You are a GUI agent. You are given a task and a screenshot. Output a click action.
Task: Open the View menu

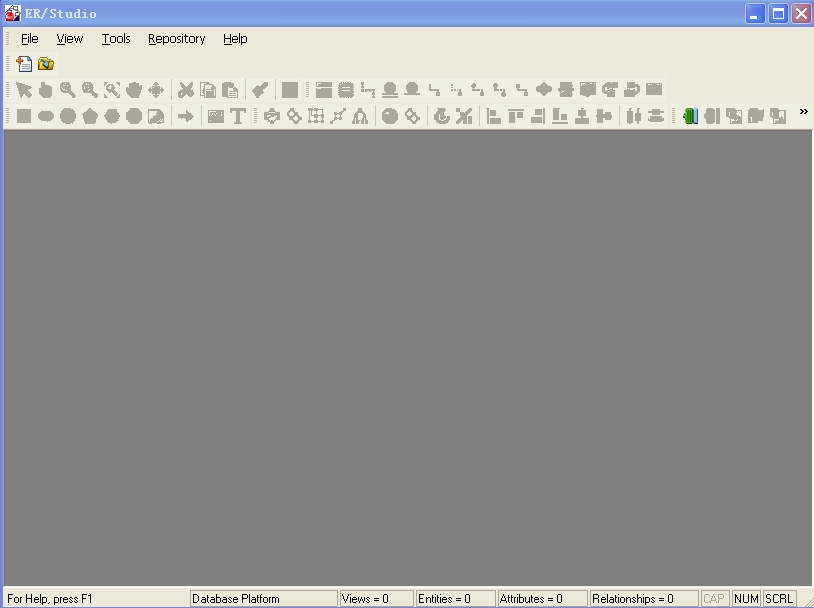pos(70,39)
